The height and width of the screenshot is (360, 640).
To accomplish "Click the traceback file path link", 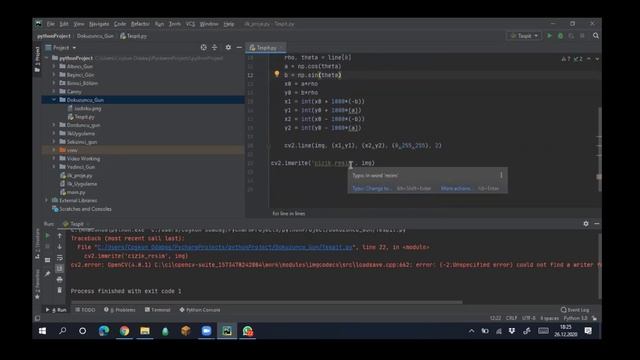I will click(224, 247).
